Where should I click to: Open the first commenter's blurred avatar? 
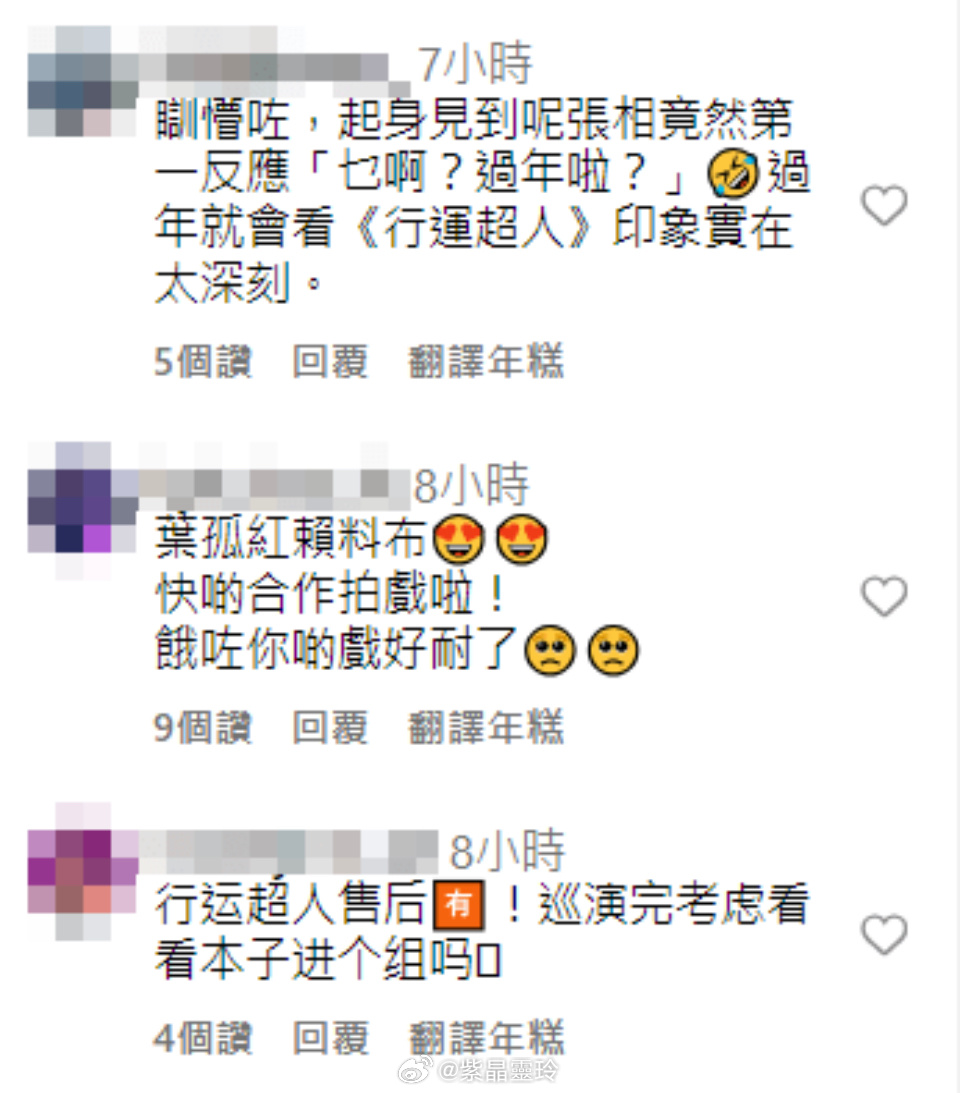[x=82, y=81]
